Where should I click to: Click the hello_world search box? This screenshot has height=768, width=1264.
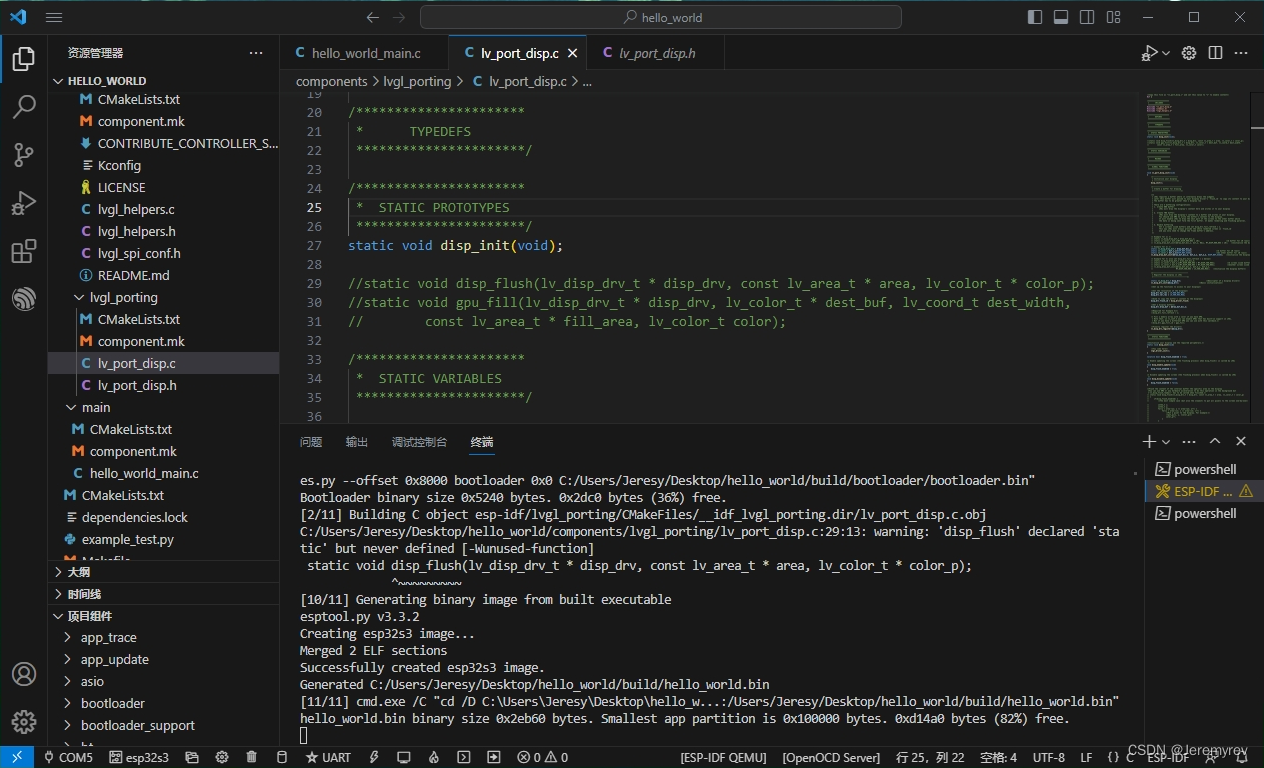pos(661,17)
